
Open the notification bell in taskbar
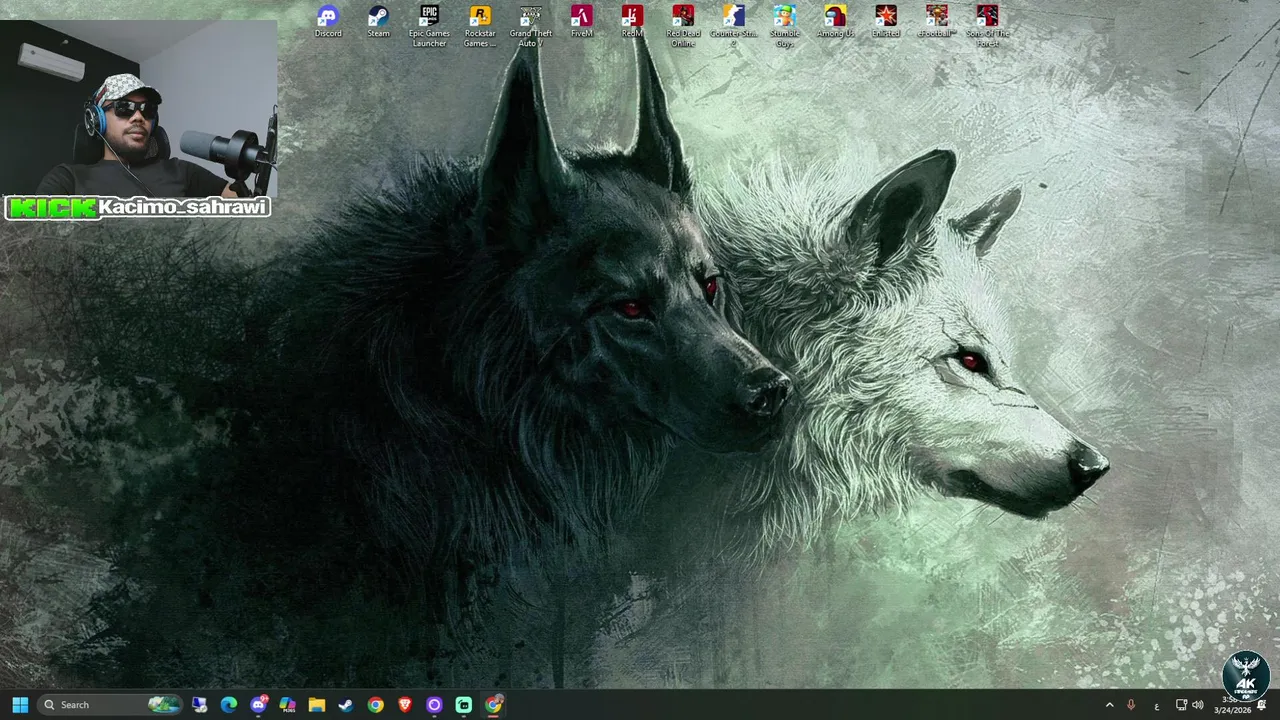click(x=1262, y=705)
